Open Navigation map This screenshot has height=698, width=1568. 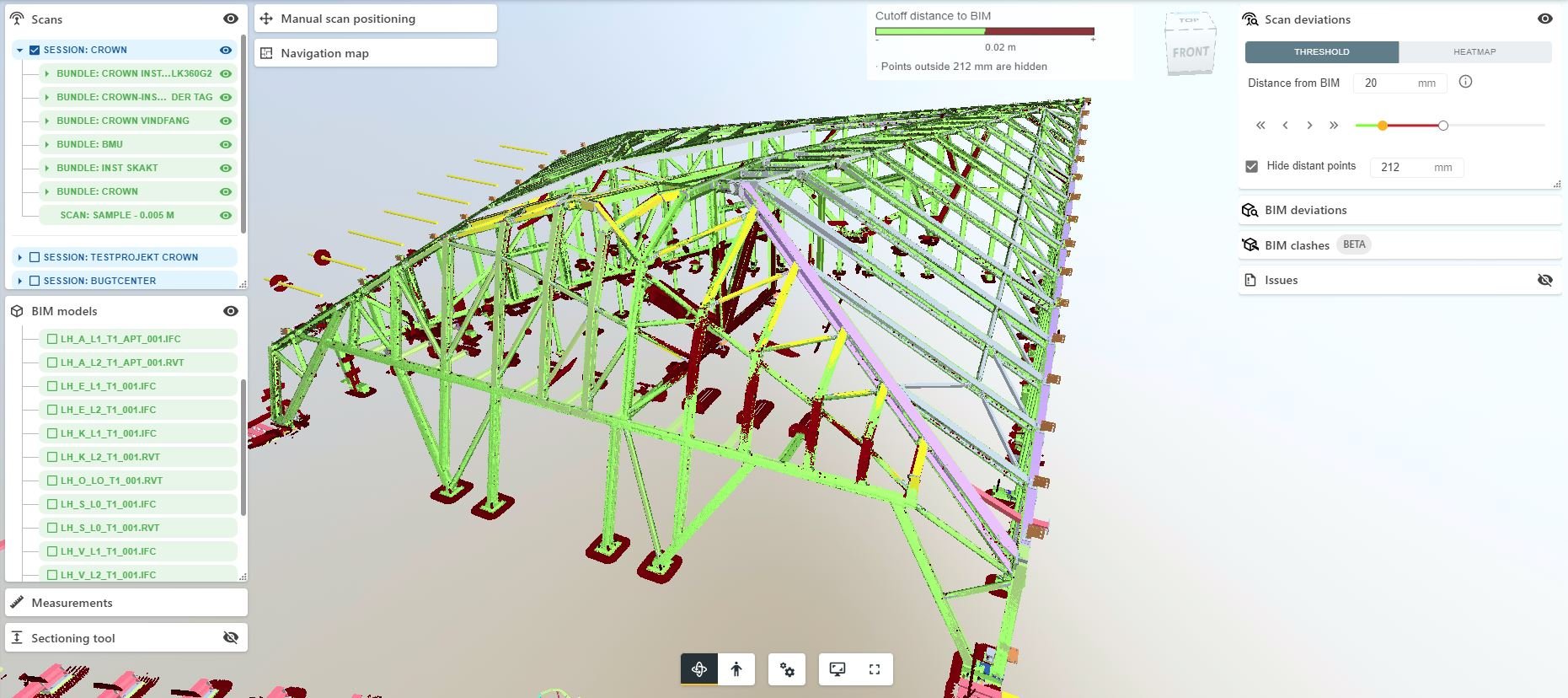376,53
